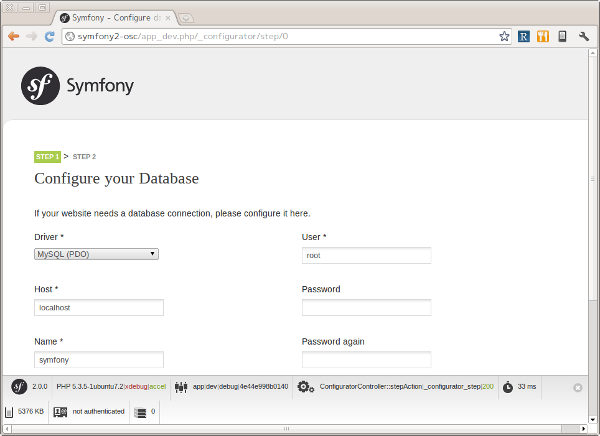Click the horizontal scrollbar right arrow
The height and width of the screenshot is (436, 600).
(x=584, y=429)
